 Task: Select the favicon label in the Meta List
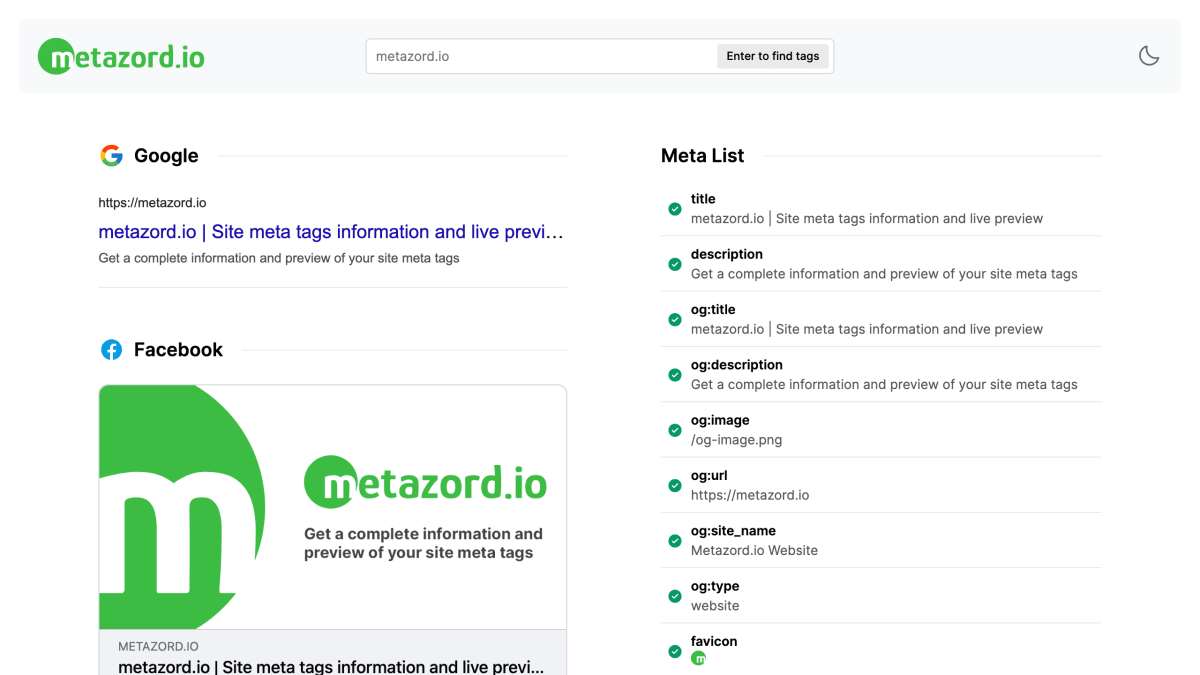714,642
